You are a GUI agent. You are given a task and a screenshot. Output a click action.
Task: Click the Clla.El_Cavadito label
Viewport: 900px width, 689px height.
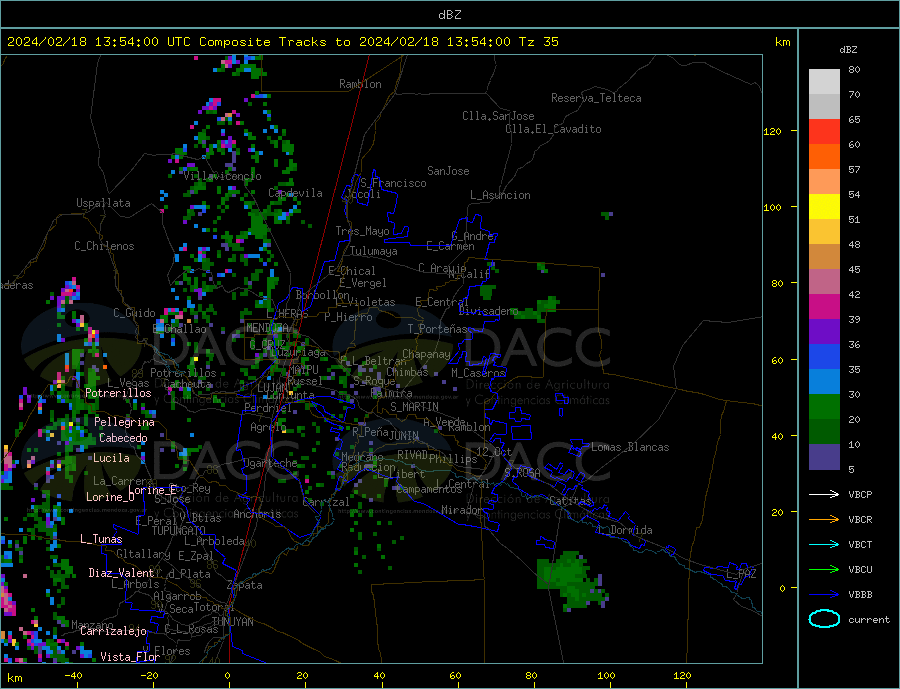pyautogui.click(x=553, y=129)
